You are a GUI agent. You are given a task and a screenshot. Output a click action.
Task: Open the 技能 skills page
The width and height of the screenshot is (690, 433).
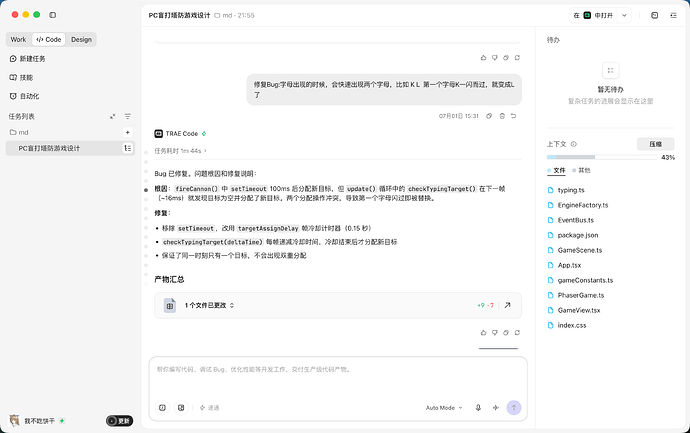(21, 77)
